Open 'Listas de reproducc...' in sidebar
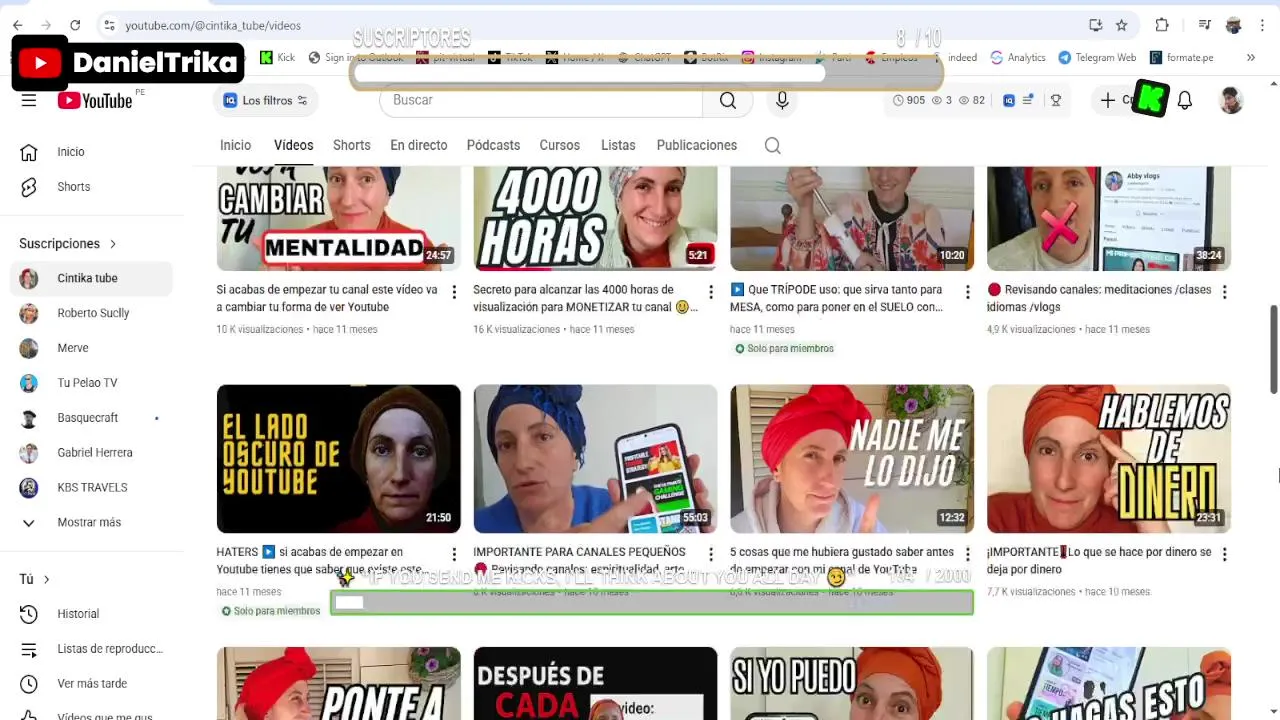This screenshot has width=1280, height=720. 90,649
